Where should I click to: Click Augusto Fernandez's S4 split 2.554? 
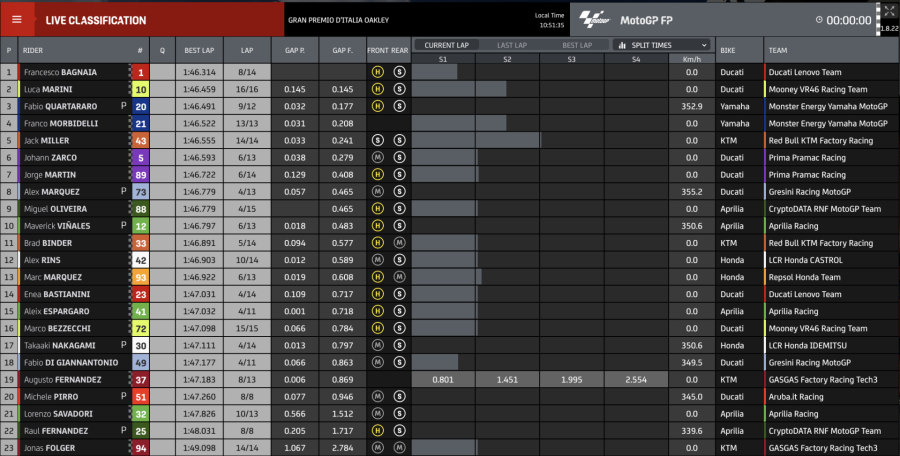pyautogui.click(x=636, y=380)
